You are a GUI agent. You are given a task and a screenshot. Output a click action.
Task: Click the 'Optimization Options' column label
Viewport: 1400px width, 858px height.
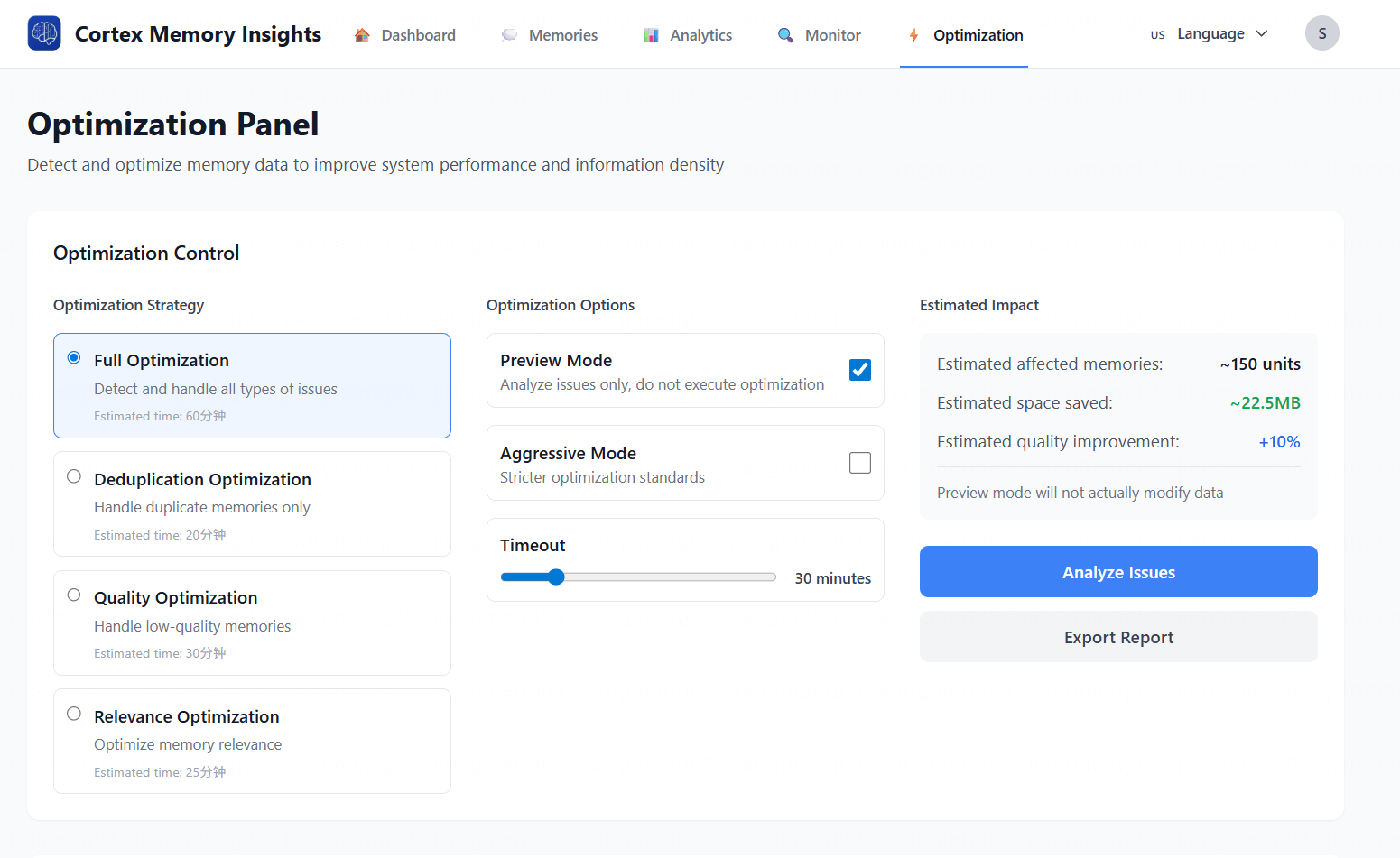pyautogui.click(x=561, y=305)
